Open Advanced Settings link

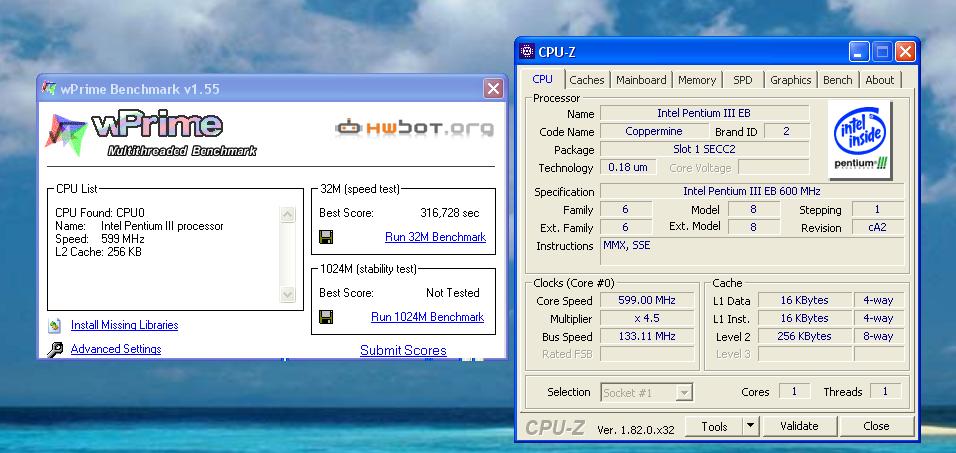[116, 349]
